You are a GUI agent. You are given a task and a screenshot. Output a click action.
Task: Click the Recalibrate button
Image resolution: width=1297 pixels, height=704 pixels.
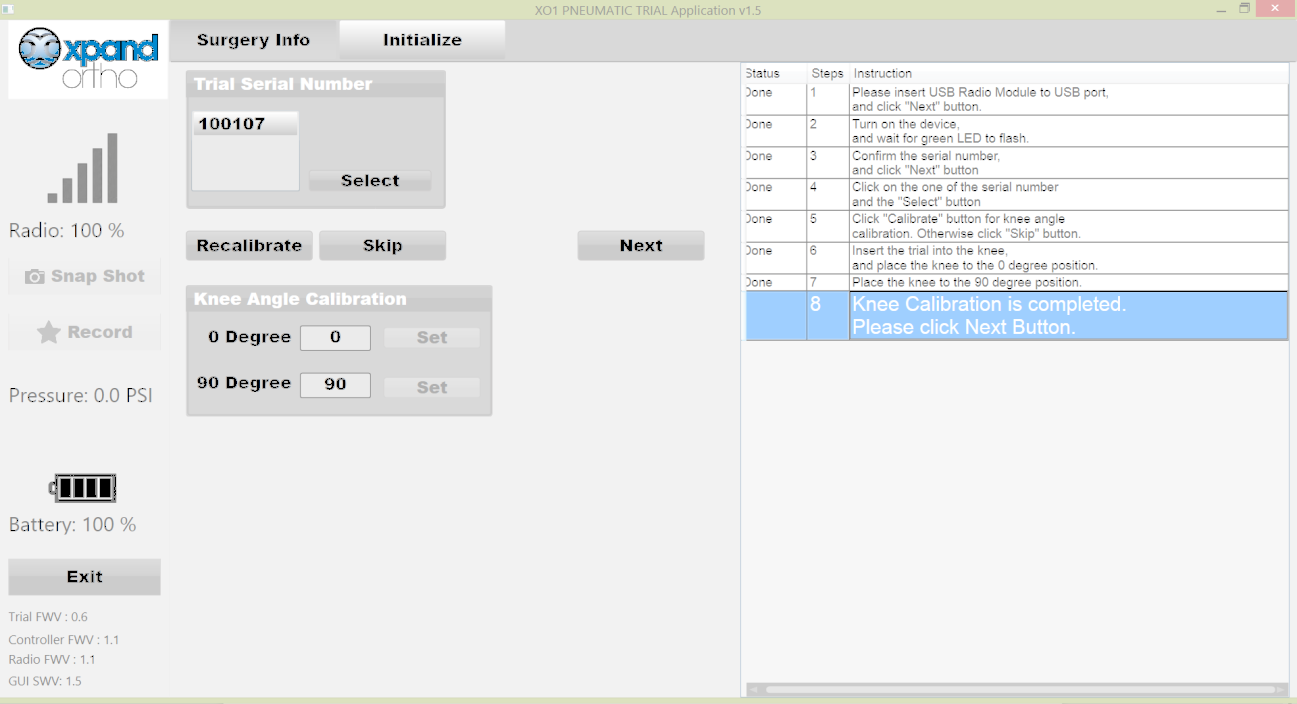pyautogui.click(x=249, y=246)
